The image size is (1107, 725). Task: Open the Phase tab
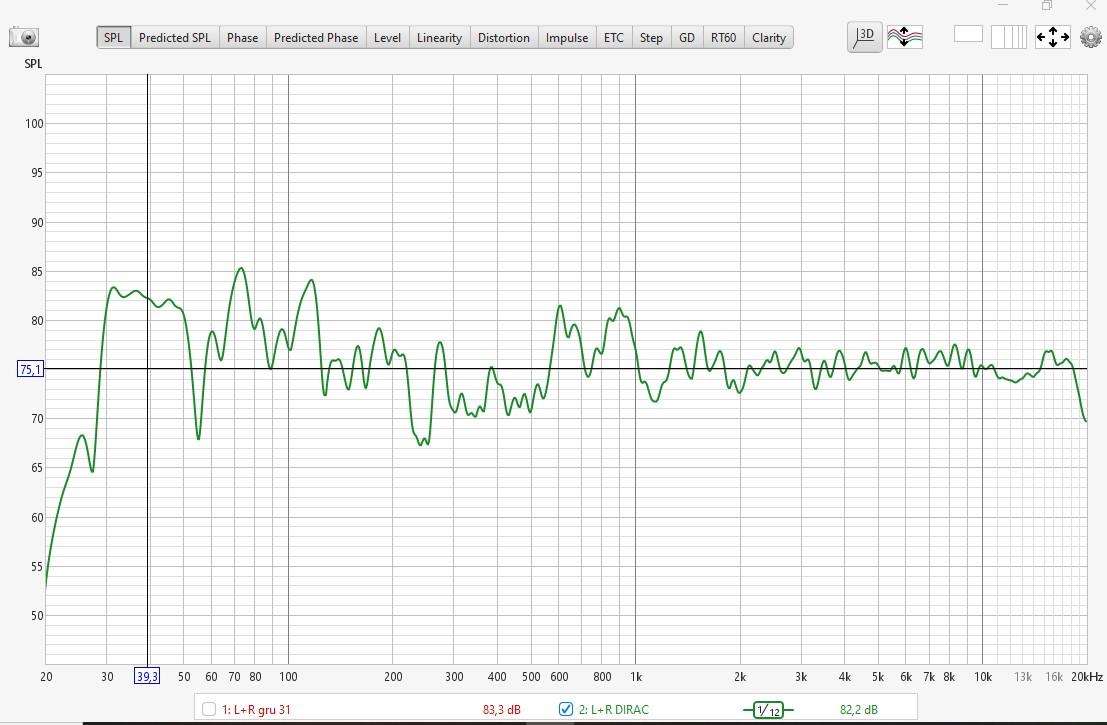242,38
